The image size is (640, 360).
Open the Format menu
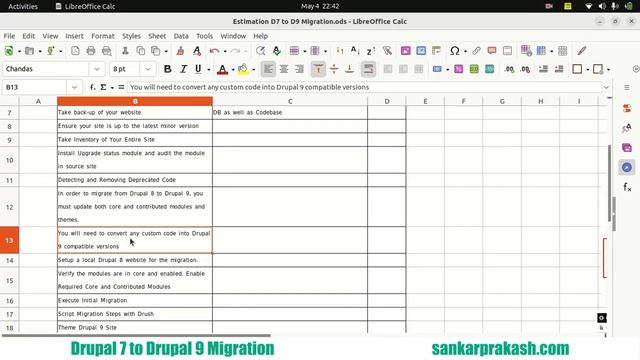tap(102, 36)
